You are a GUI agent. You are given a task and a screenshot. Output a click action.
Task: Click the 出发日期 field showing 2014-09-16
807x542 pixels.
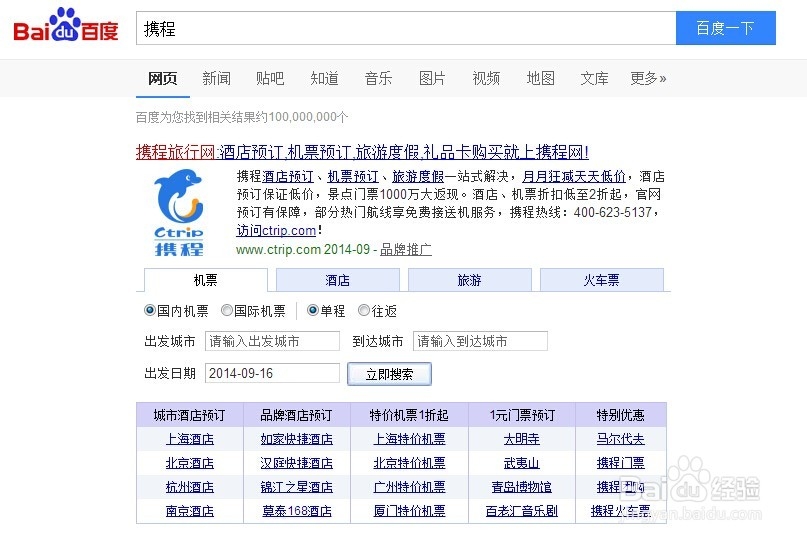click(272, 373)
